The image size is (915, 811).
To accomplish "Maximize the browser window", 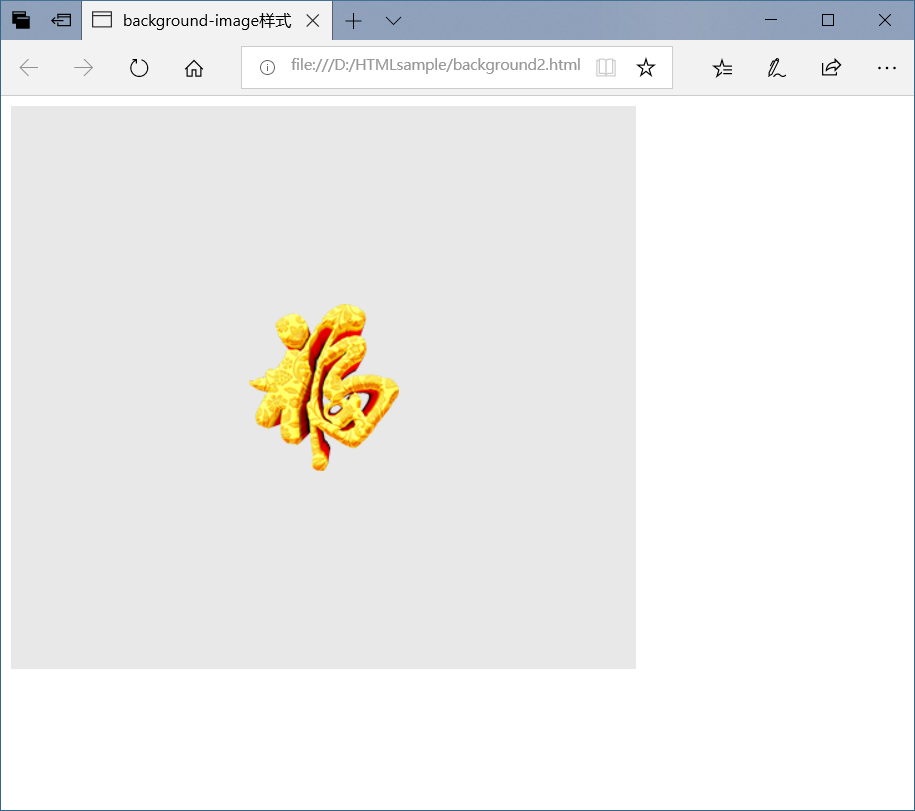I will tap(827, 20).
